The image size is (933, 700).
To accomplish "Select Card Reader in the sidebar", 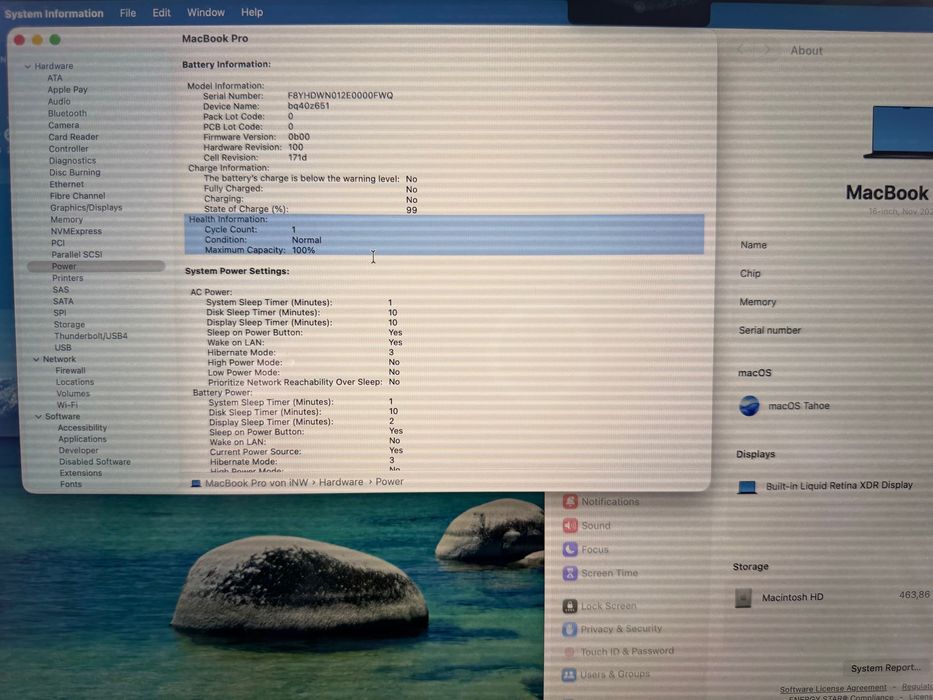I will (73, 137).
